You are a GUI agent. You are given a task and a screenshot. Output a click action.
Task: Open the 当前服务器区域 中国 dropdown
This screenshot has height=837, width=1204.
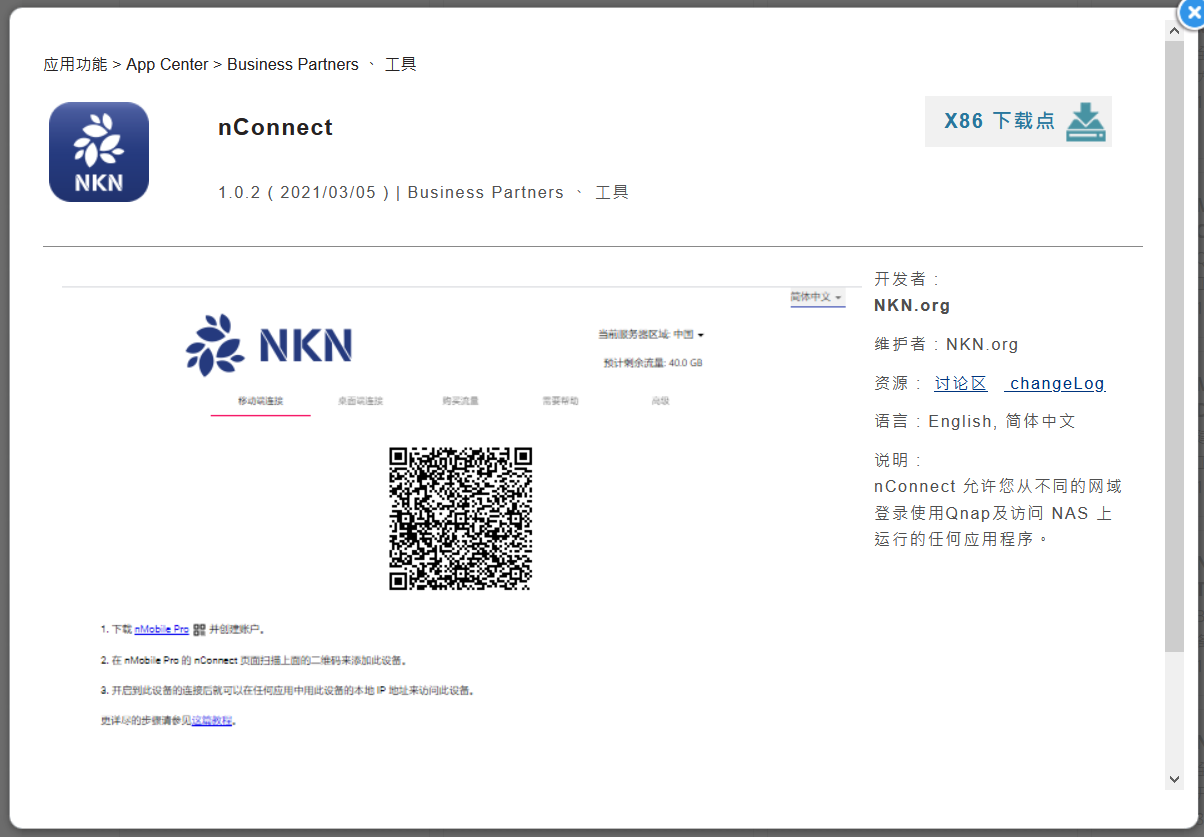(x=651, y=334)
